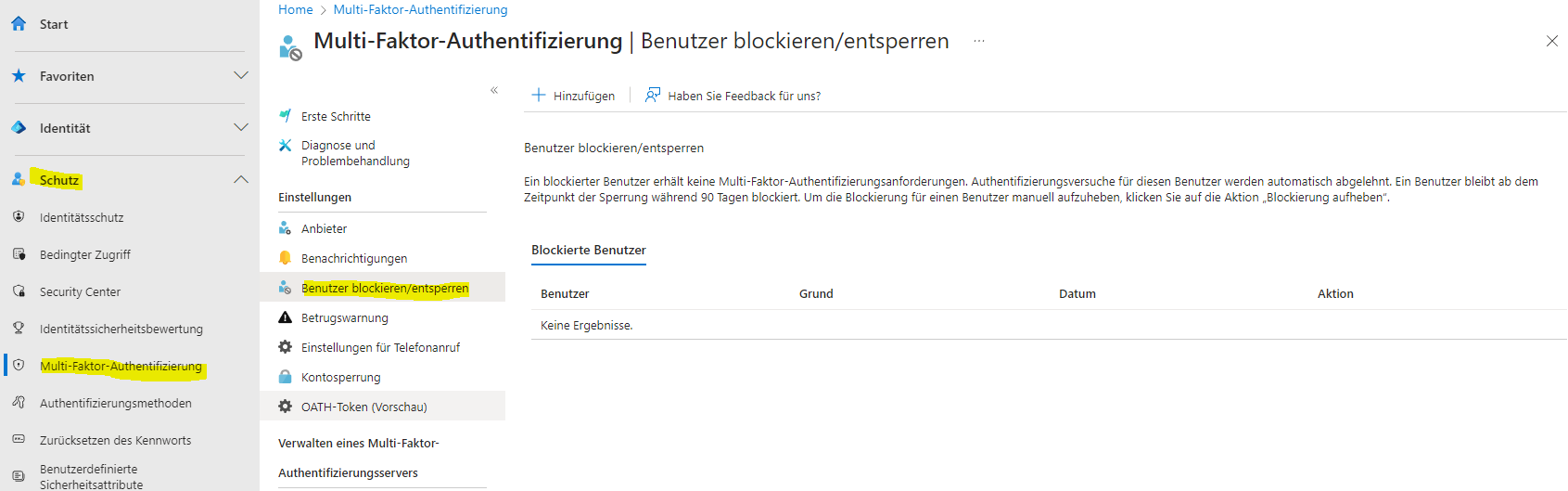The width and height of the screenshot is (1568, 491).
Task: Open the more options ellipsis
Action: (979, 41)
